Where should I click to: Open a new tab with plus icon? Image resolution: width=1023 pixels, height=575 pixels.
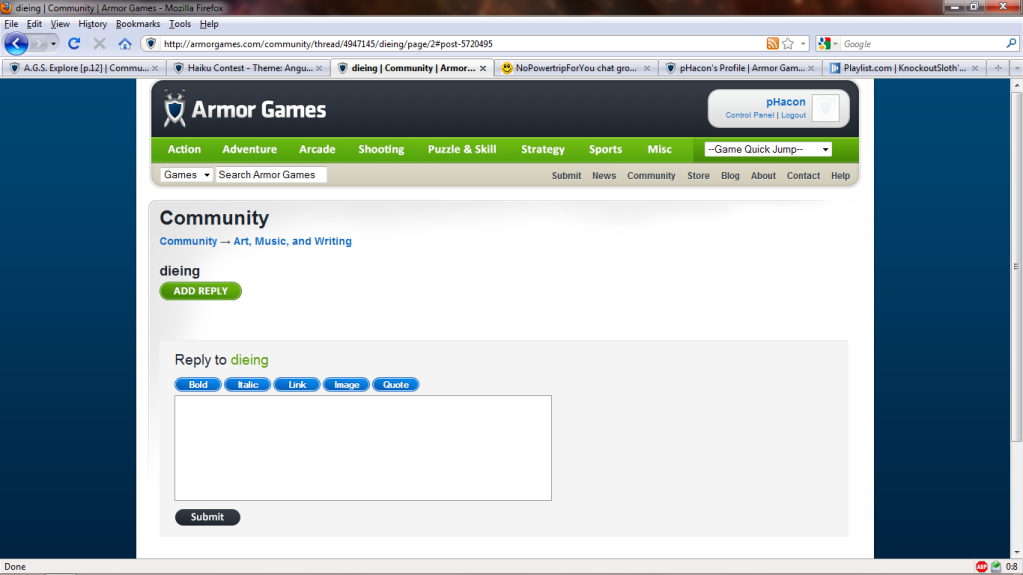[x=998, y=68]
